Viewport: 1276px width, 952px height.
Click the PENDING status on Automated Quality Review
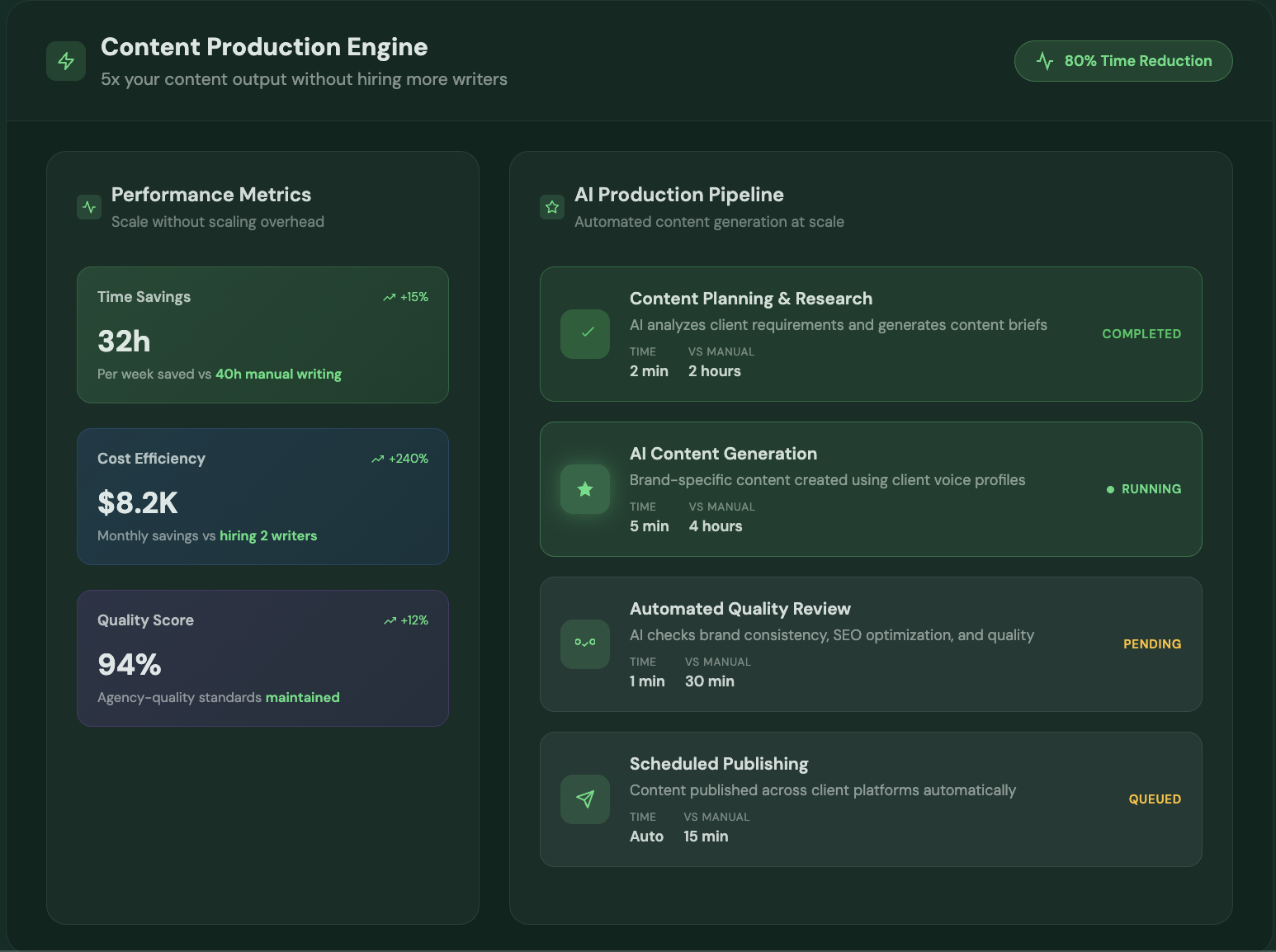pos(1152,644)
